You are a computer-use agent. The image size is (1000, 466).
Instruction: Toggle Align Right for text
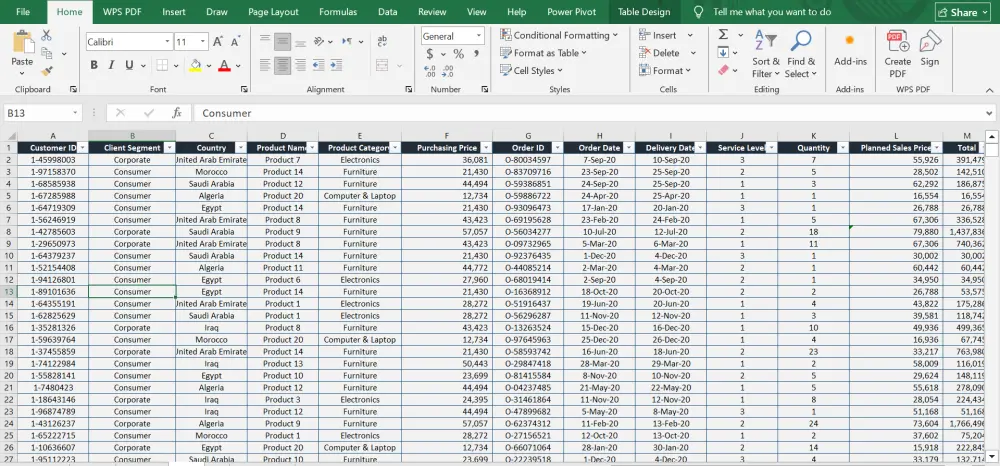pos(300,65)
